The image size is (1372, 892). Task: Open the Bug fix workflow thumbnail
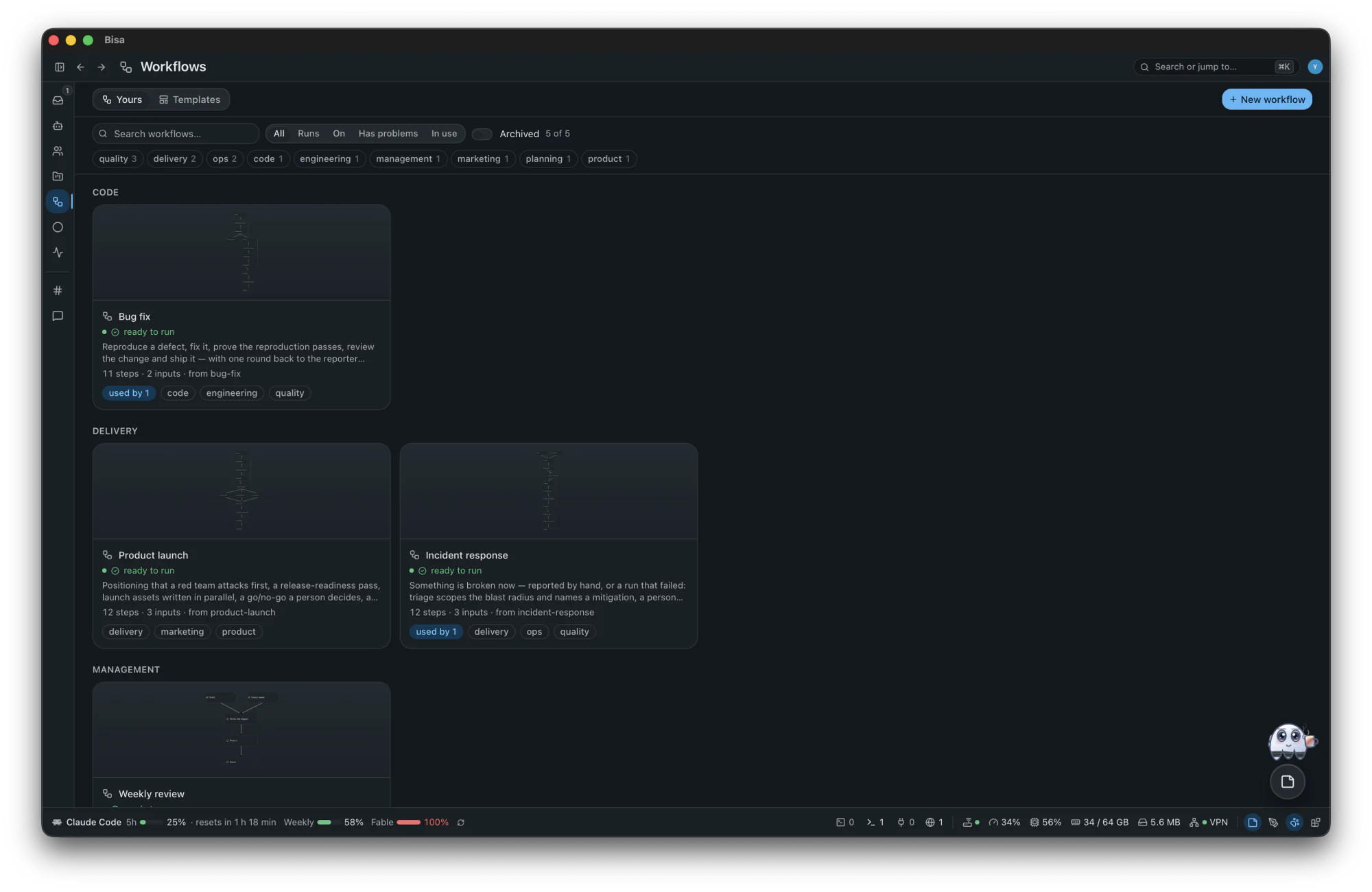241,253
